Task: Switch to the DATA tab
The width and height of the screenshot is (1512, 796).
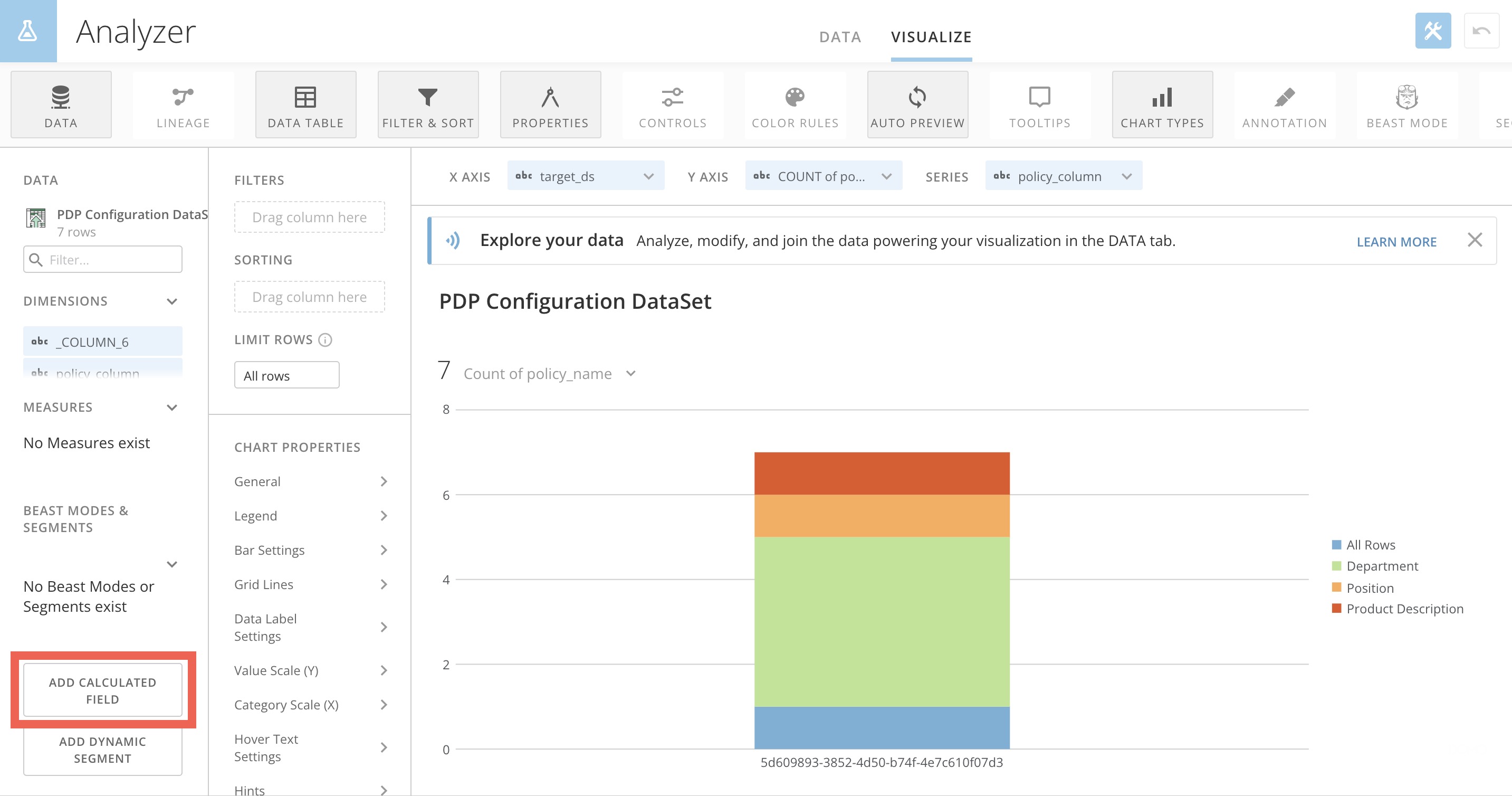Action: 839,37
